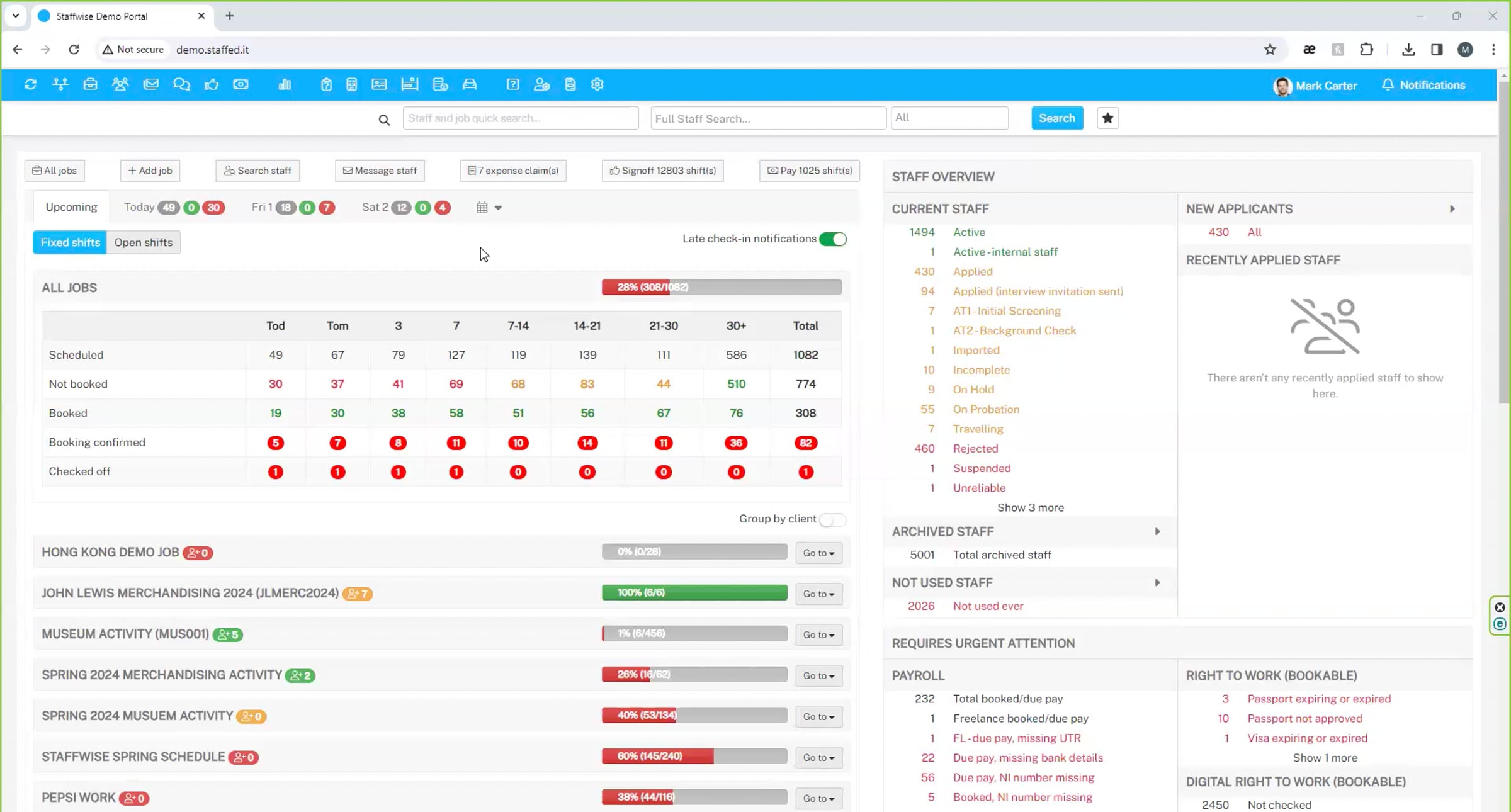Click the magnifier icon beside quick search
Viewport: 1511px width, 812px height.
pyautogui.click(x=384, y=120)
